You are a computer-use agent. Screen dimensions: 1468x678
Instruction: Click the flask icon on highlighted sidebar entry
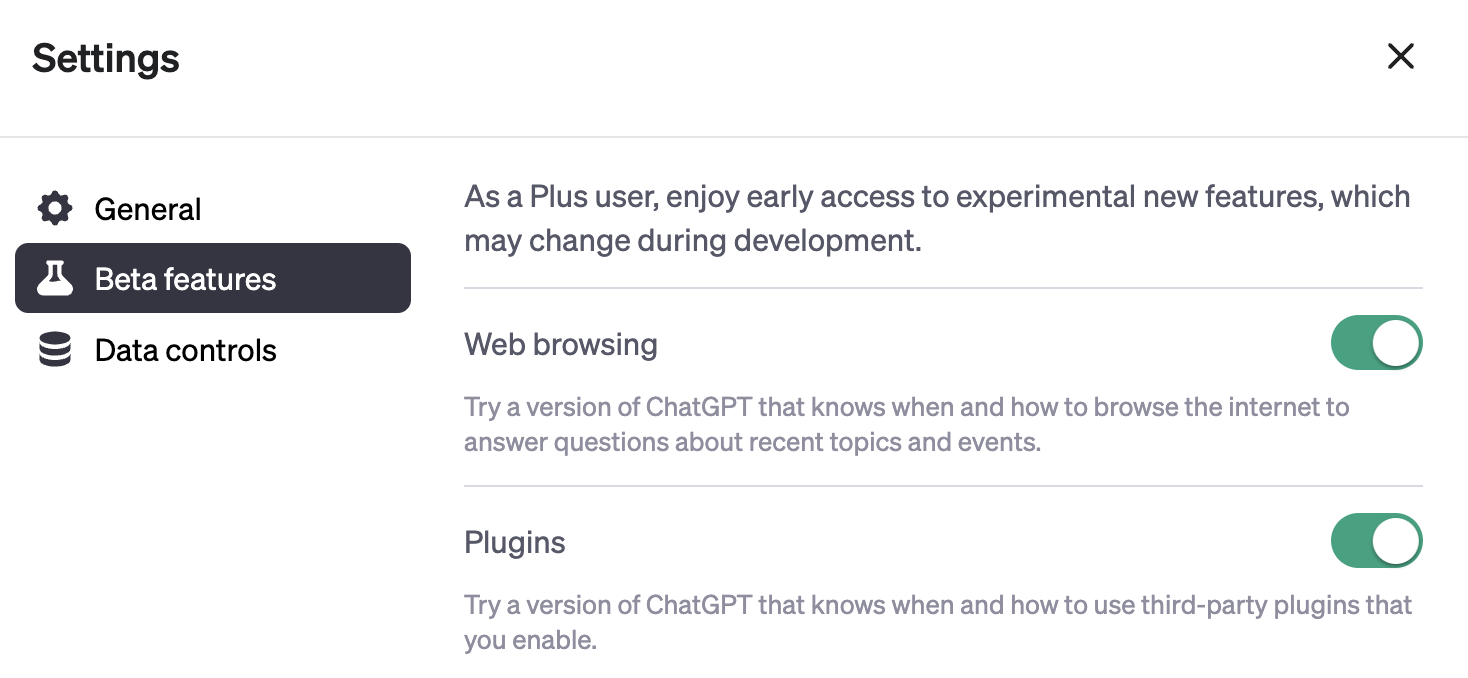point(55,278)
